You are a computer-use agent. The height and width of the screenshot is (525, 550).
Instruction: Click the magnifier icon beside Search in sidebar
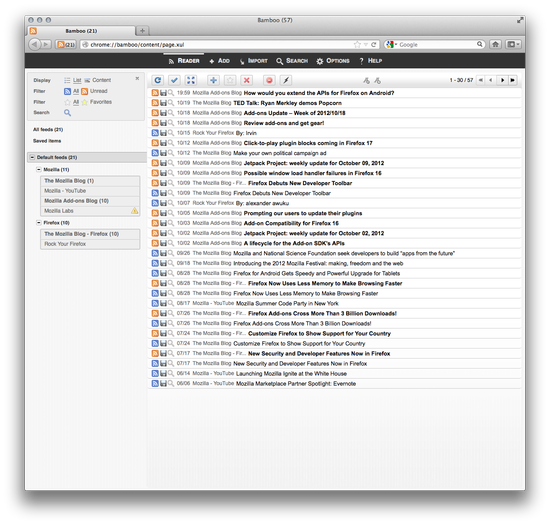tap(67, 113)
